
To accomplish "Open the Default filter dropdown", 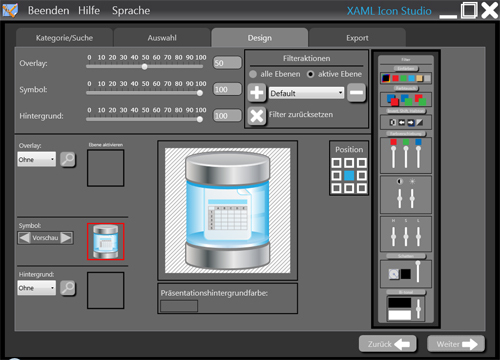I will 306,93.
